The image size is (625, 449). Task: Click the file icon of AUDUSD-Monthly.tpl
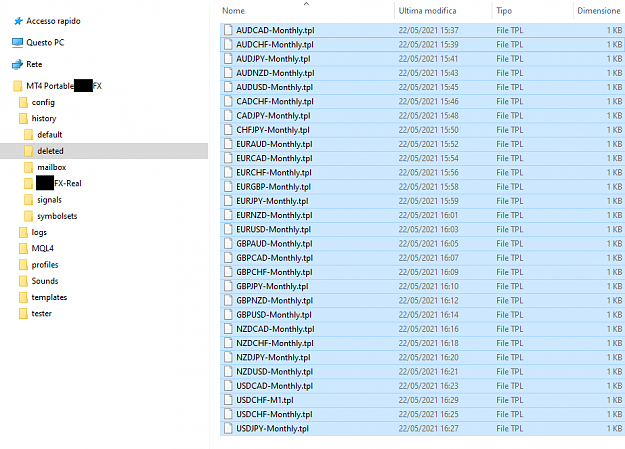coord(228,87)
